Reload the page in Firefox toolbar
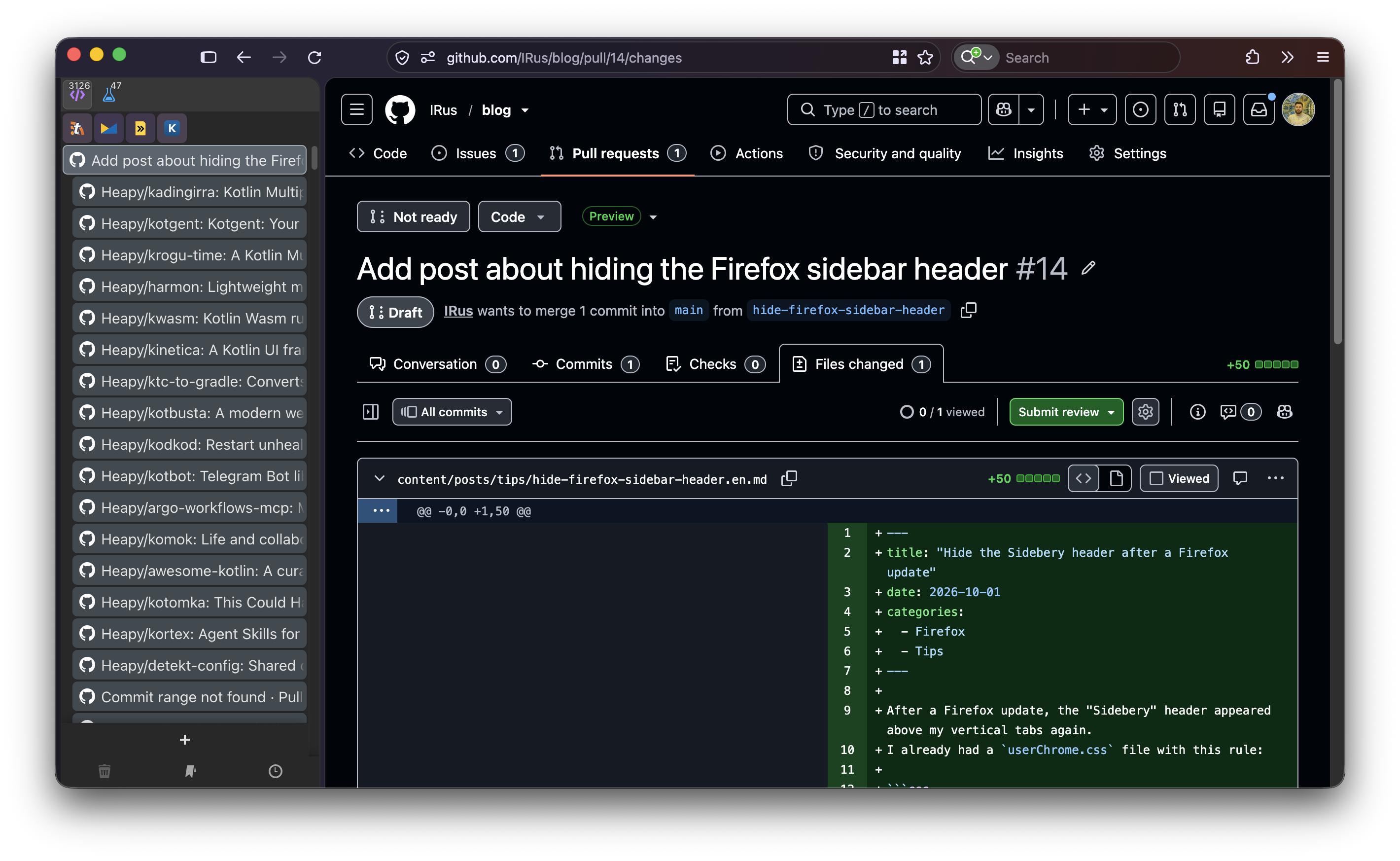 click(x=315, y=58)
